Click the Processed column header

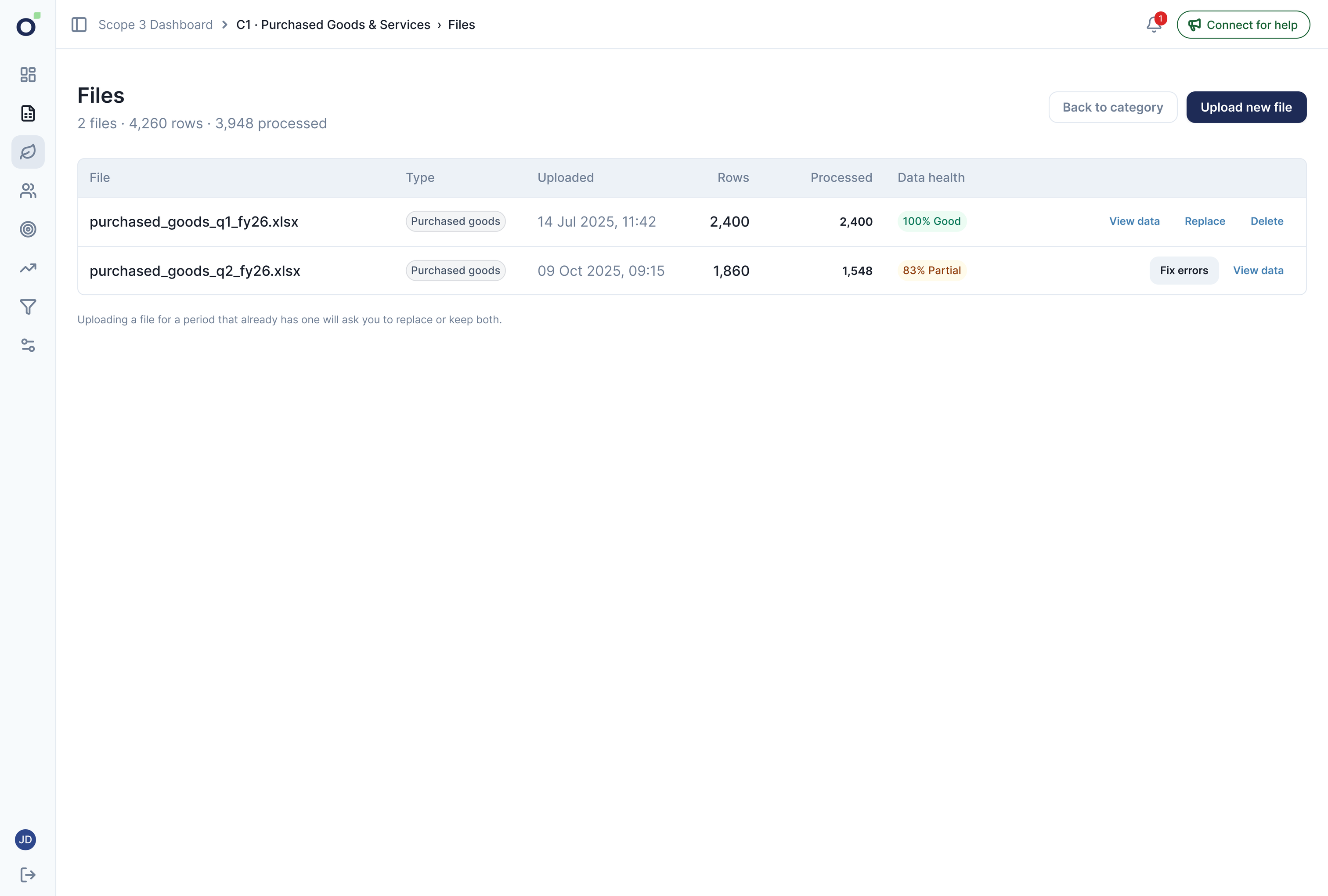pyautogui.click(x=841, y=178)
